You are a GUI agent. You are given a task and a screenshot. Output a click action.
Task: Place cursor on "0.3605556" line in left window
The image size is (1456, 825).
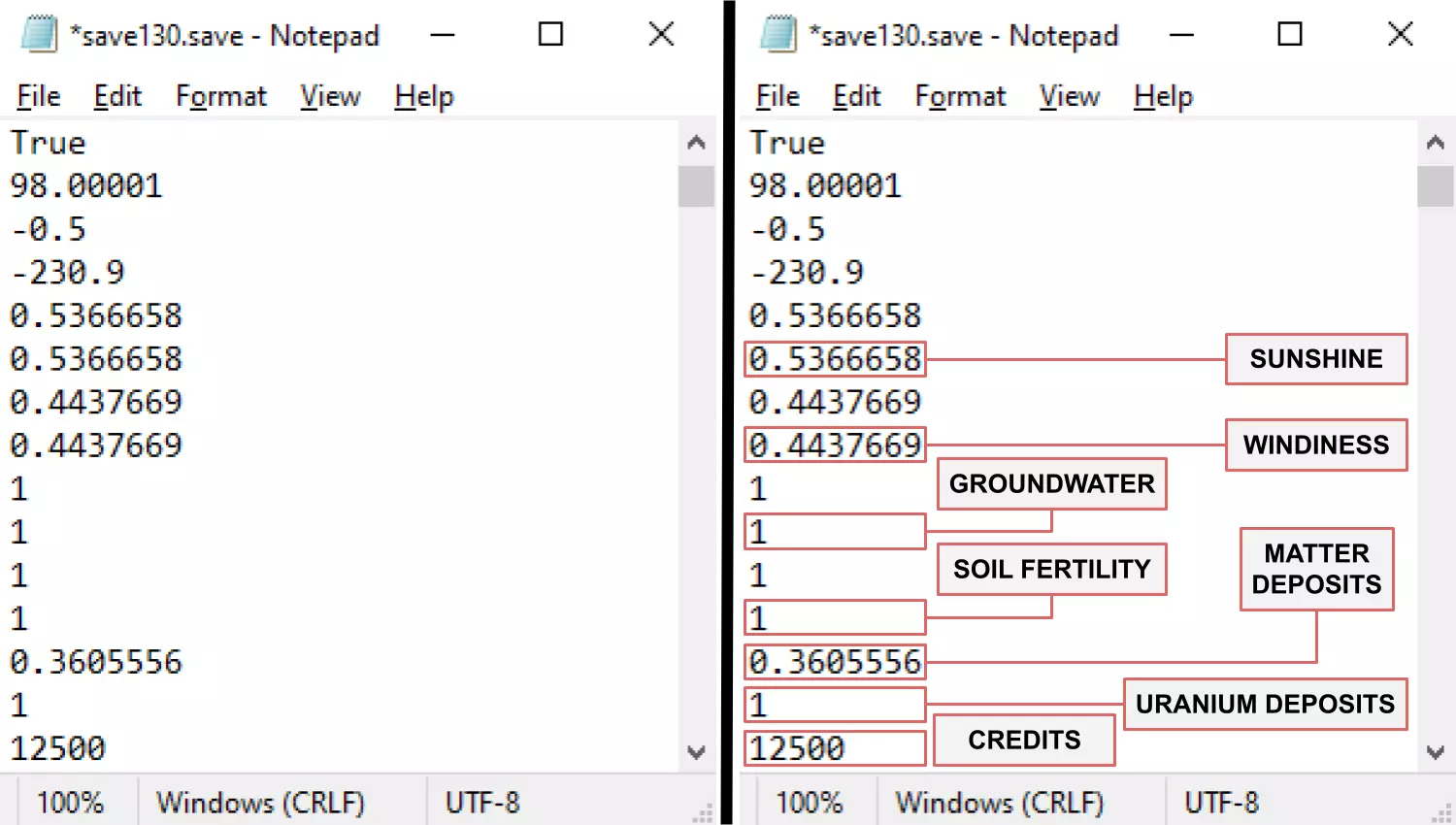(x=96, y=662)
